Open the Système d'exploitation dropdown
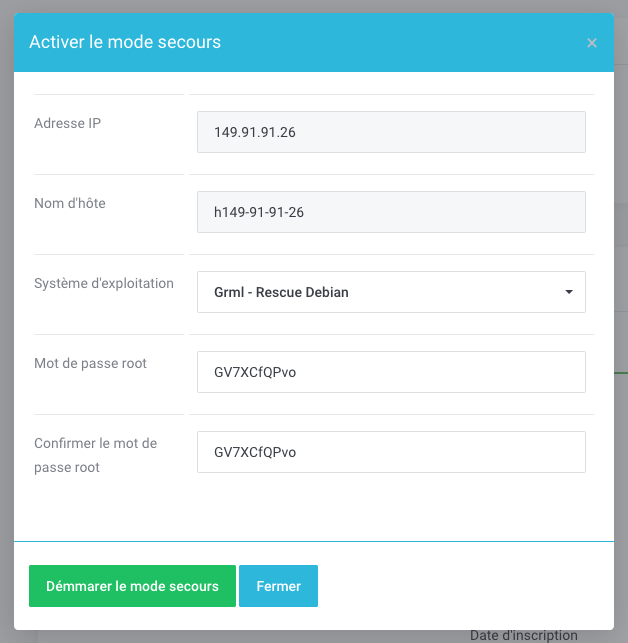The height and width of the screenshot is (643, 628). pos(391,292)
